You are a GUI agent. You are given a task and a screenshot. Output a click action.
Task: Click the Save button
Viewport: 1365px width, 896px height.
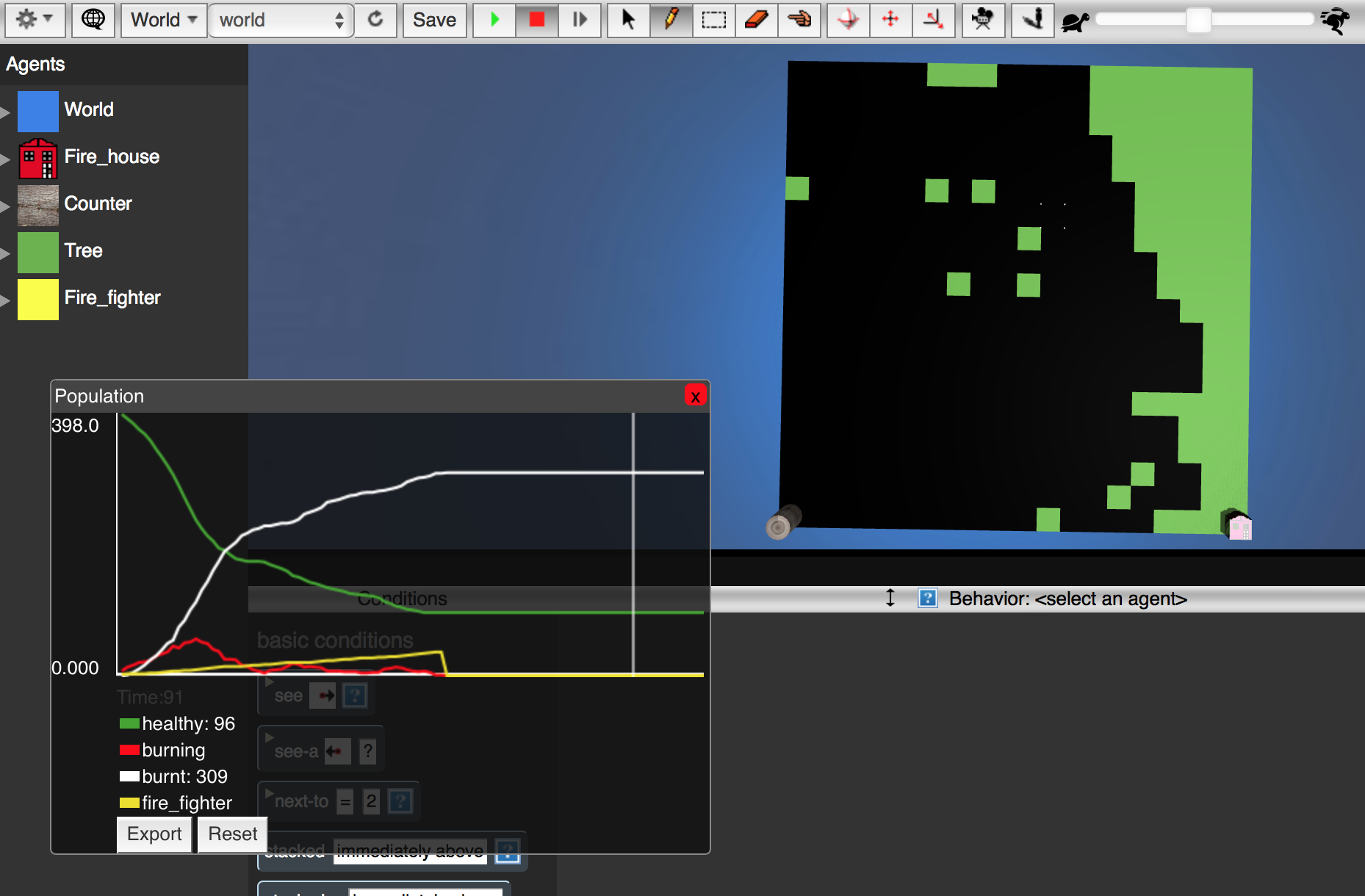(x=434, y=20)
